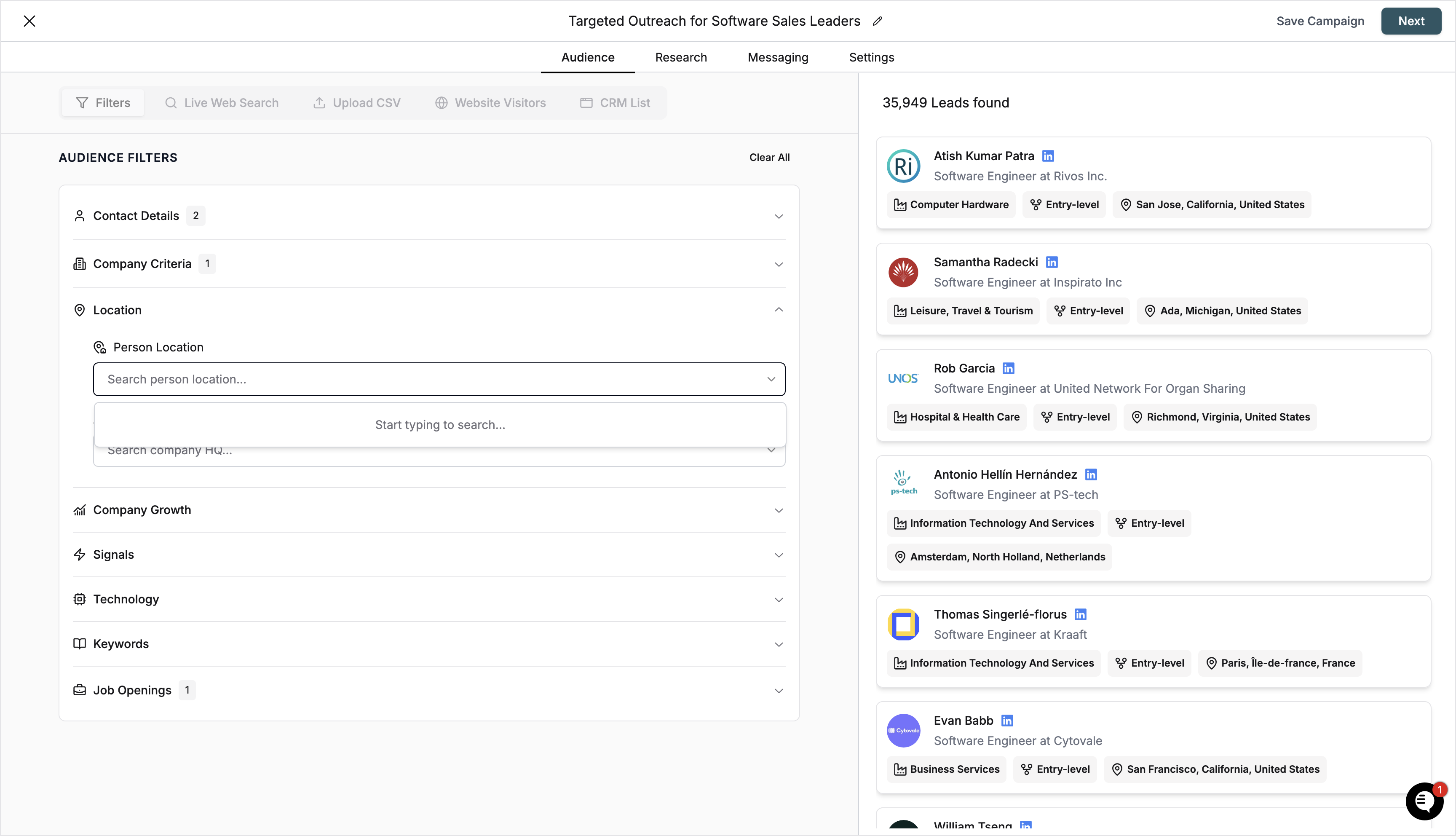Switch to the Research tab
The width and height of the screenshot is (1456, 836).
coord(681,57)
